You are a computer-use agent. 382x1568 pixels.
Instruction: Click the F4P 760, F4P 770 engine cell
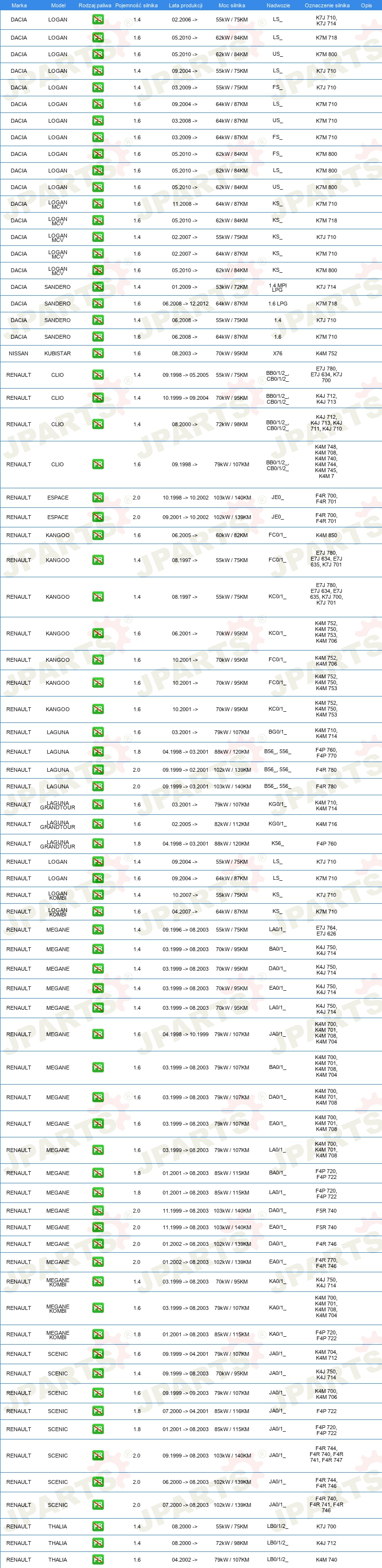coord(326,753)
